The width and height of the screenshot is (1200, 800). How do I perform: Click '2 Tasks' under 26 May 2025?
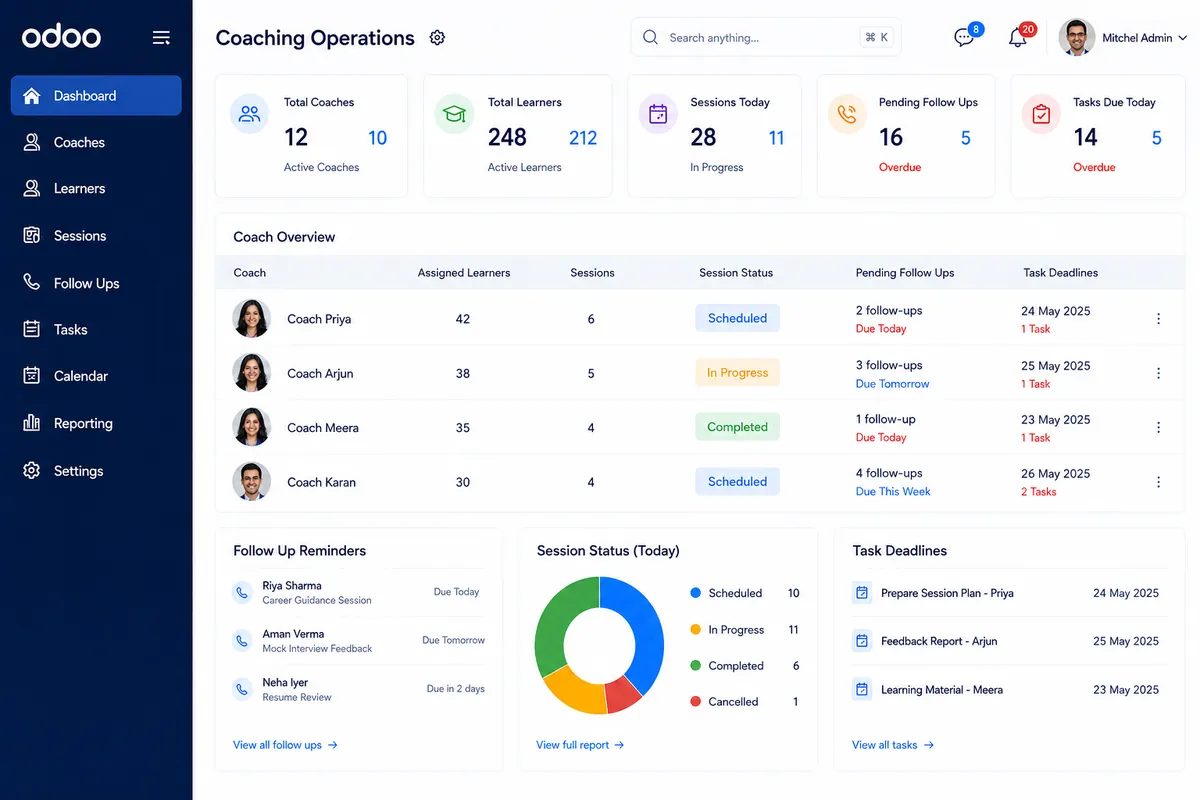[x=1038, y=492]
